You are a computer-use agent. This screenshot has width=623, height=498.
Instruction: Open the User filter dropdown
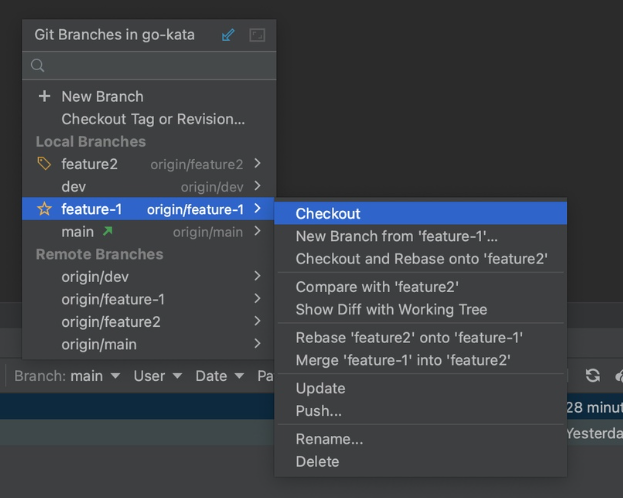coord(158,376)
